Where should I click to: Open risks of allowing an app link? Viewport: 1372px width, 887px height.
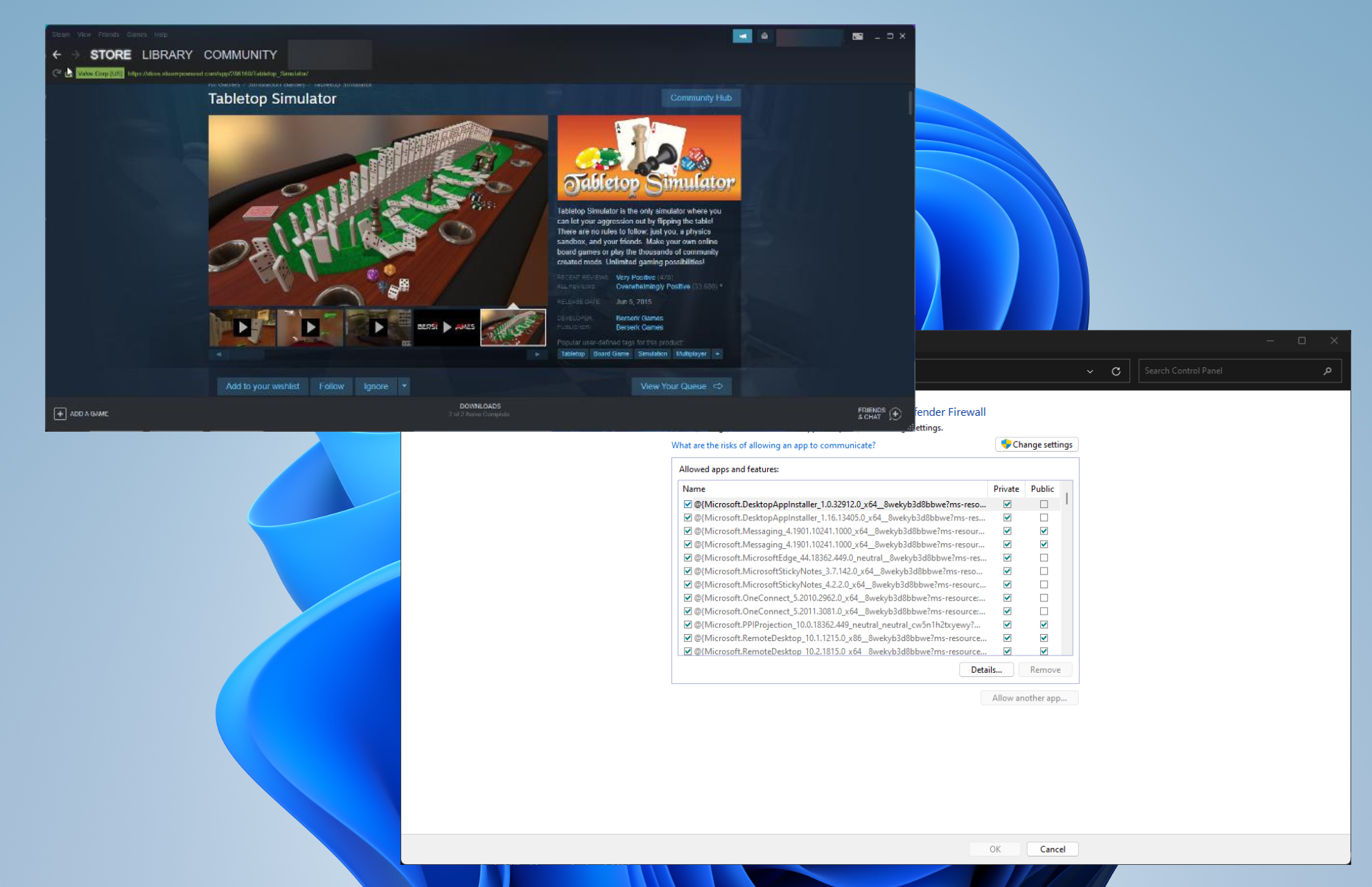pyautogui.click(x=773, y=445)
